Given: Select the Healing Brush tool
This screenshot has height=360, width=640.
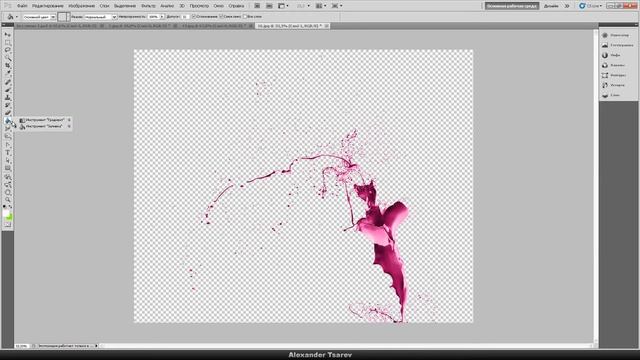Looking at the screenshot, I should pyautogui.click(x=7, y=82).
